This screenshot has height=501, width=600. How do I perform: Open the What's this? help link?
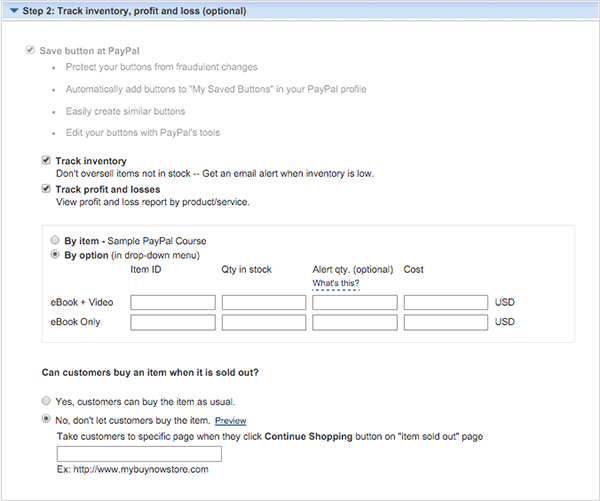pos(336,283)
